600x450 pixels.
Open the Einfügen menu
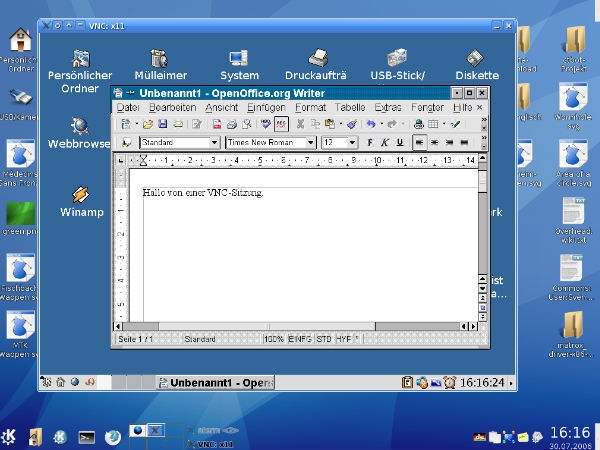[x=266, y=108]
